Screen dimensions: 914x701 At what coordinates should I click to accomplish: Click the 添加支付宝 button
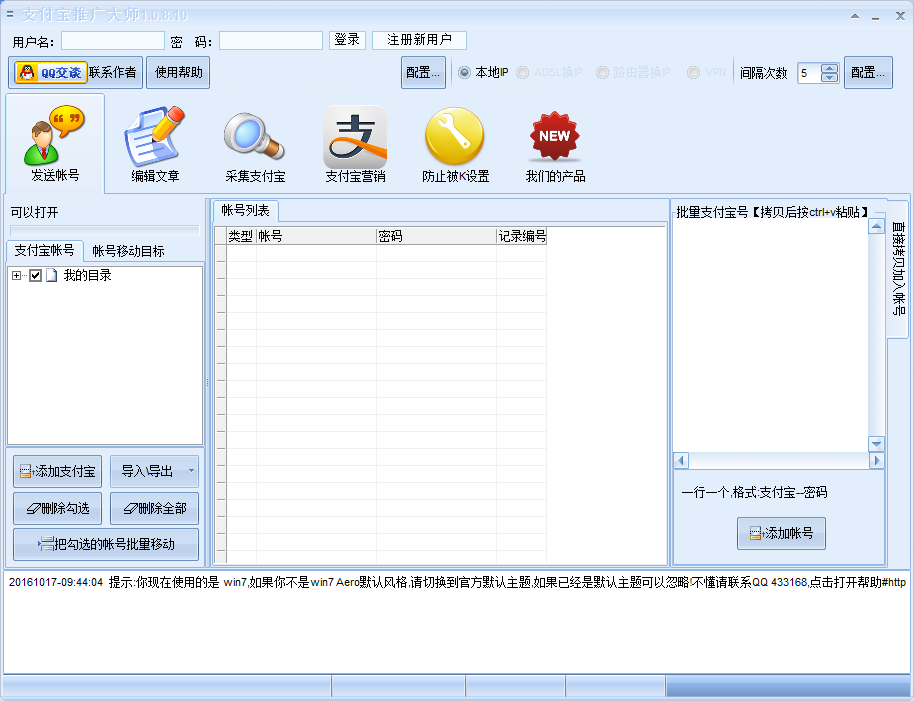pos(57,471)
